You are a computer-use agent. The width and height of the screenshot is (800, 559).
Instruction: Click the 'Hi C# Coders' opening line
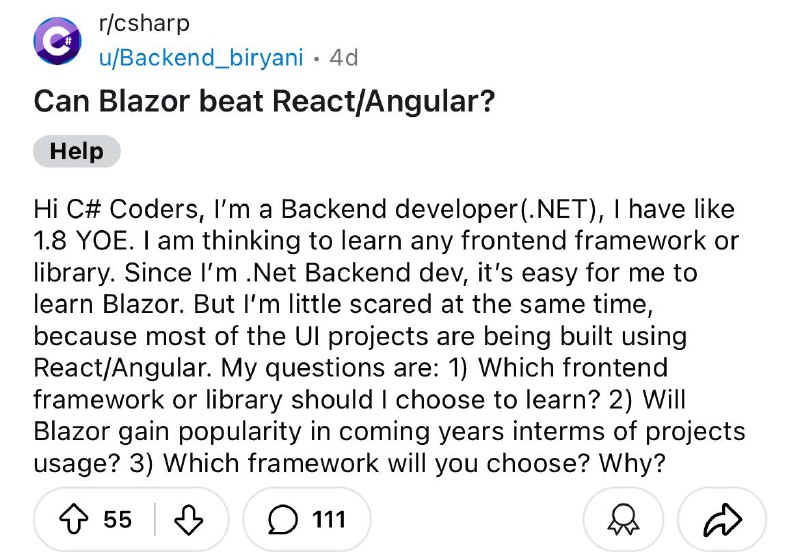(x=384, y=209)
